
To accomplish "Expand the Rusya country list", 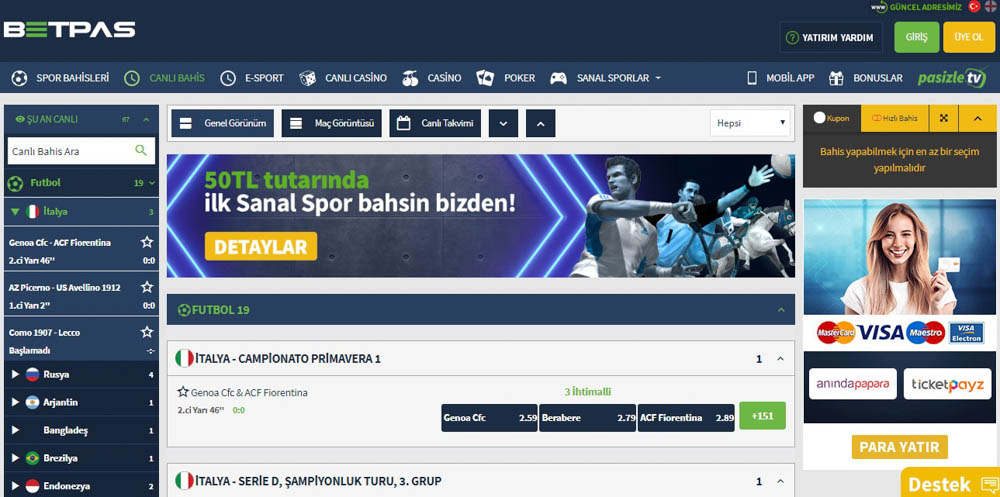I will click(x=15, y=374).
